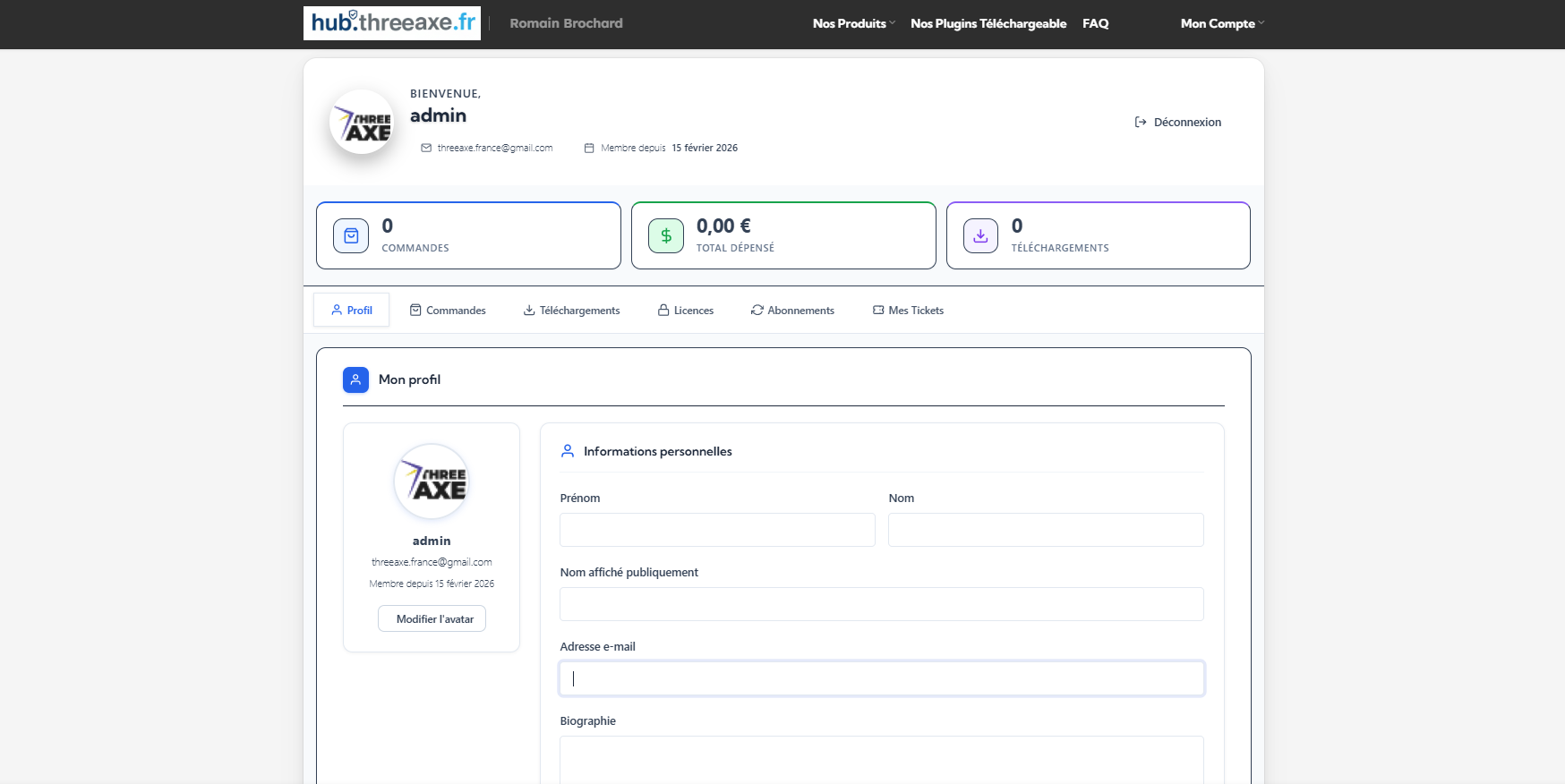1565x784 pixels.
Task: Click the 0 TÉLÉCHARGEMENTS stat card
Action: 1099,235
